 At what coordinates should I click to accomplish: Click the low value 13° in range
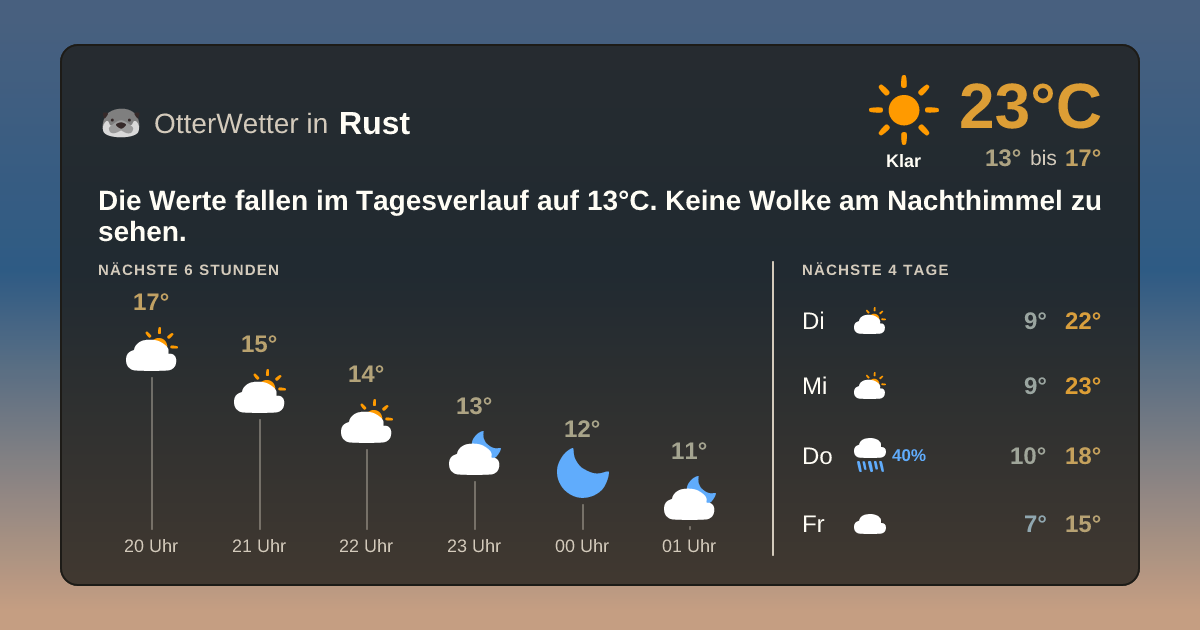pyautogui.click(x=1003, y=158)
